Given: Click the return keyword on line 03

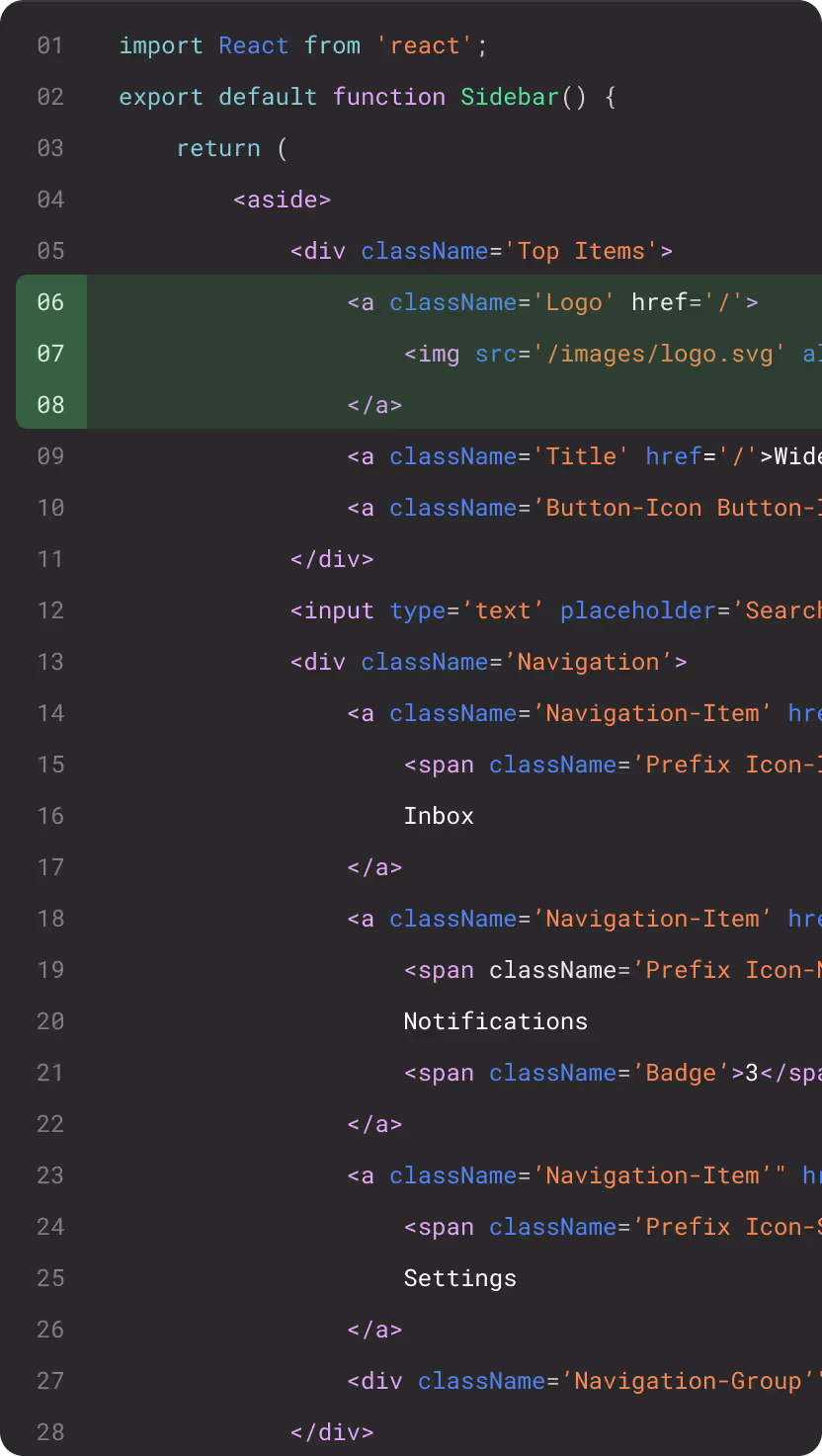Looking at the screenshot, I should click(x=218, y=148).
